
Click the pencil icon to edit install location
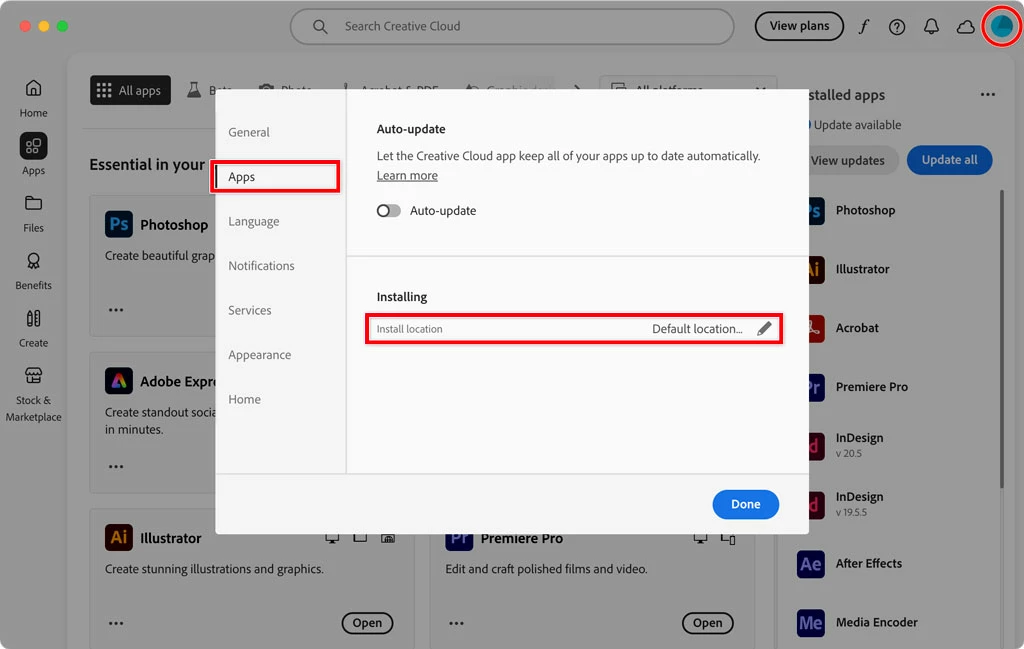click(x=764, y=328)
